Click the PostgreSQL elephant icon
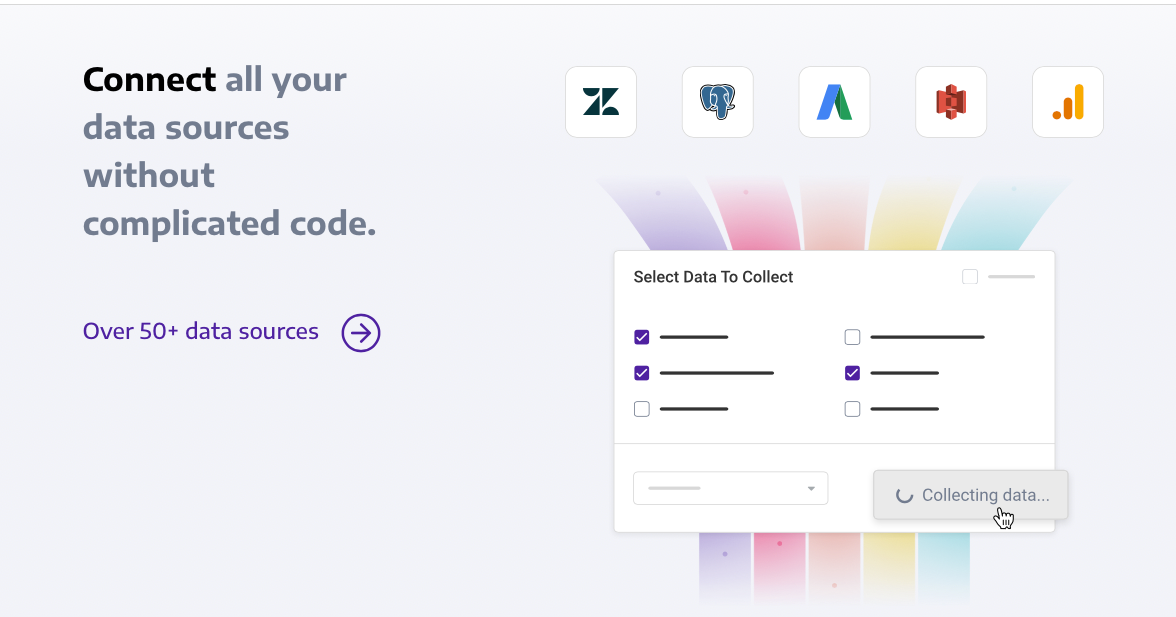1176x617 pixels. coord(717,101)
